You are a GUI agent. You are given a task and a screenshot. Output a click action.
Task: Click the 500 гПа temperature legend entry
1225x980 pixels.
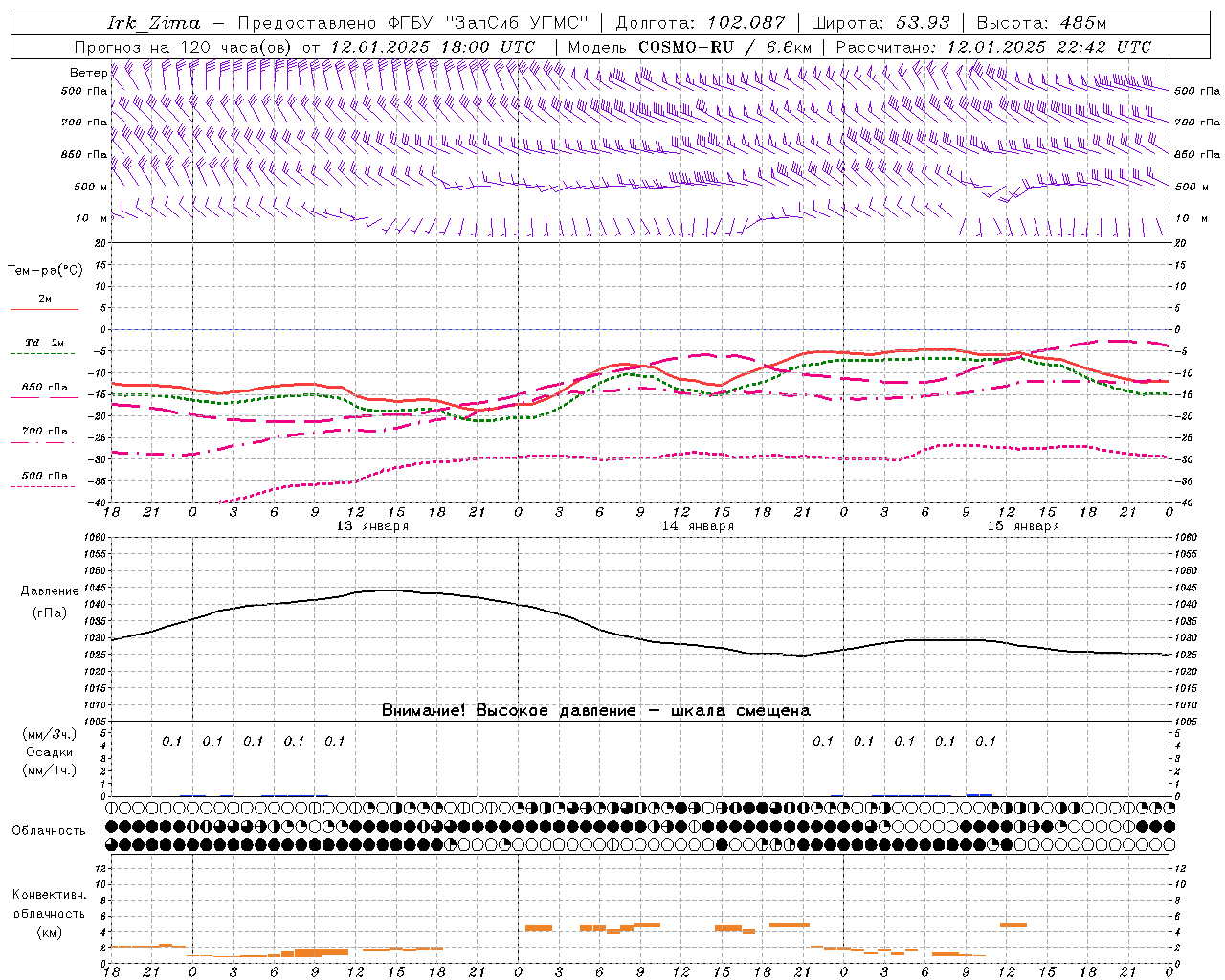(x=45, y=476)
